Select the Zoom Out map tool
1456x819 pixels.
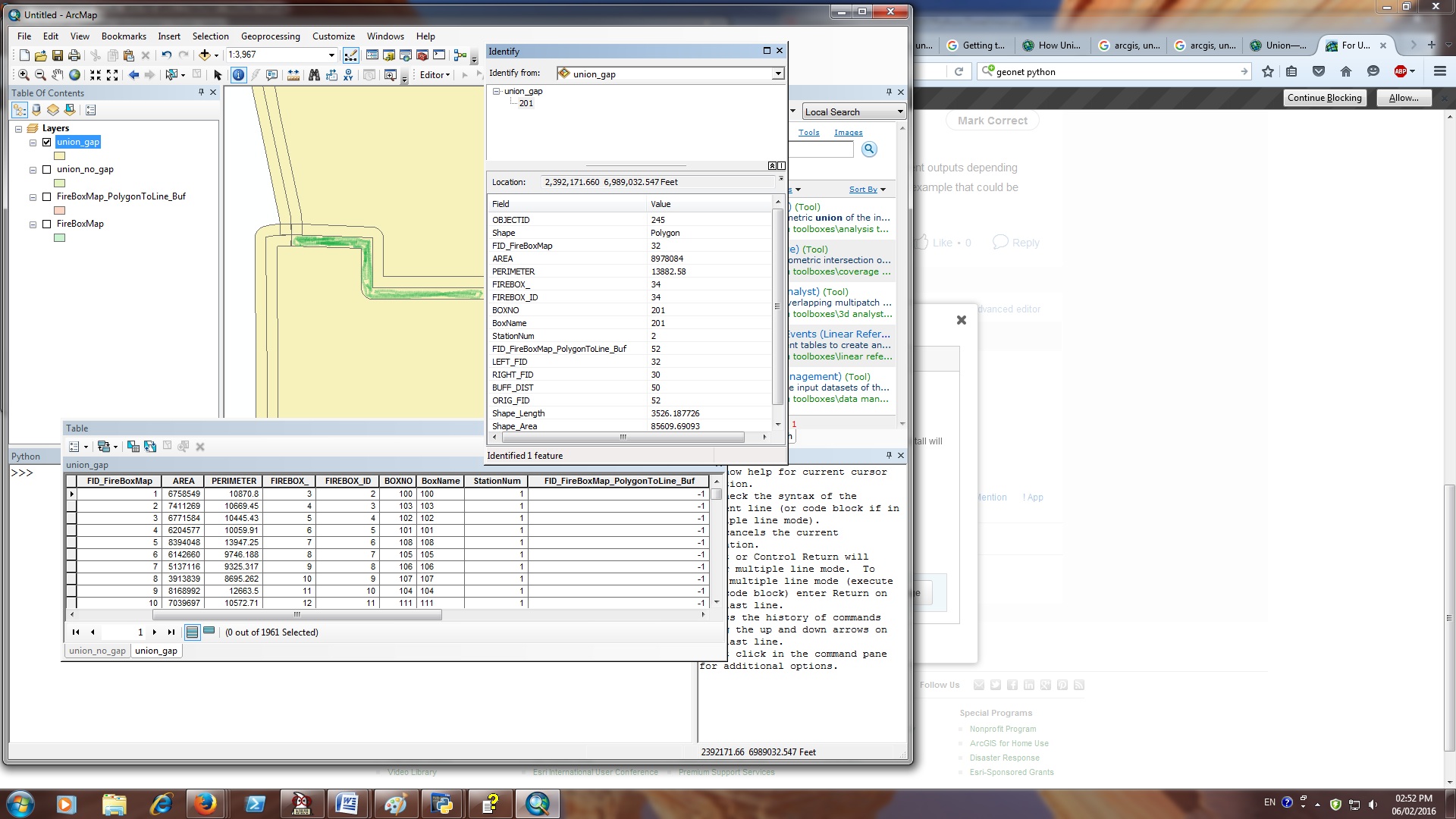[x=40, y=75]
